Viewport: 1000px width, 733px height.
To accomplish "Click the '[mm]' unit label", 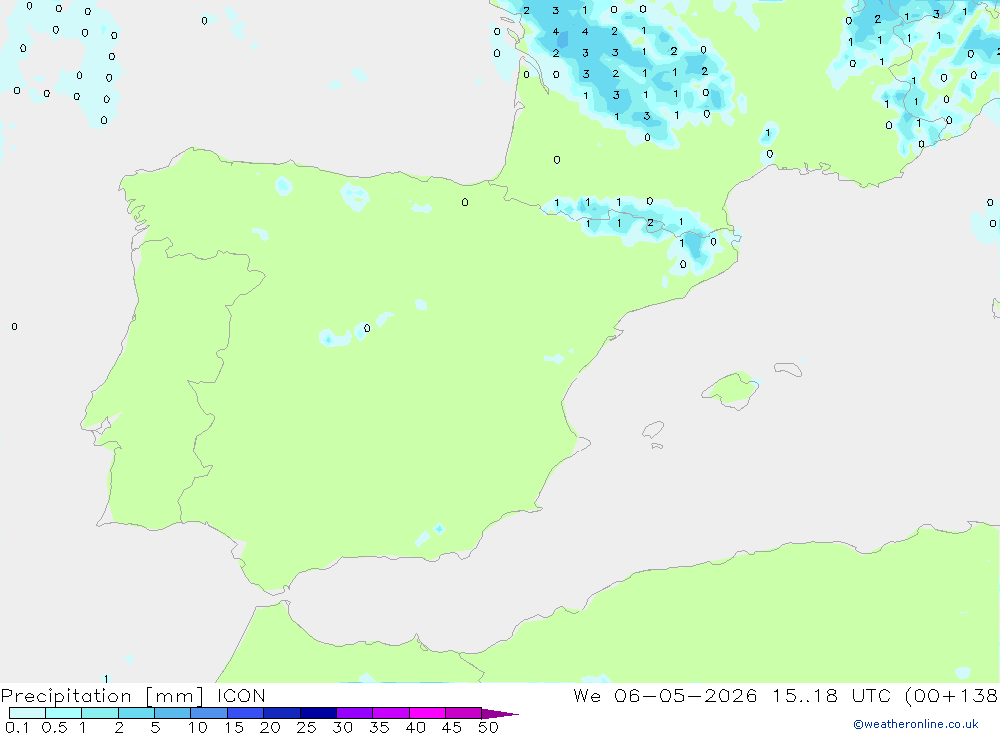I will [174, 696].
